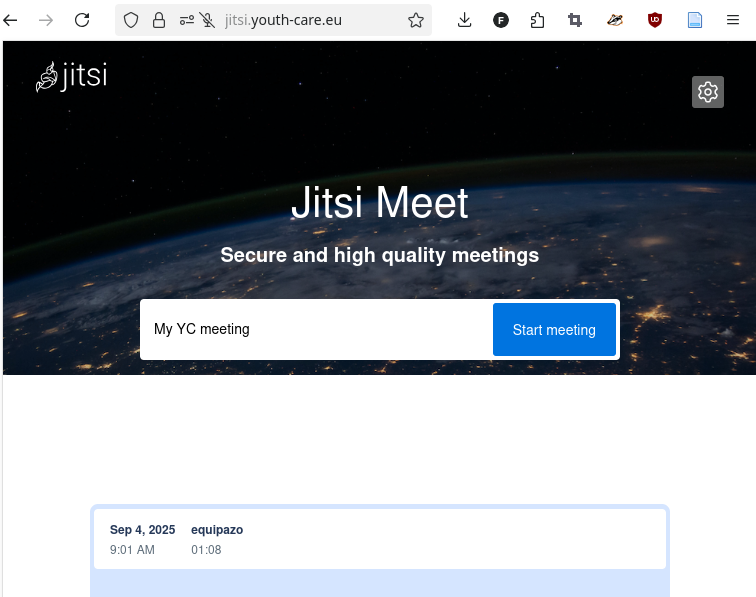Click the Jitsi logo
Screen dimensions: 756x597
(71, 77)
